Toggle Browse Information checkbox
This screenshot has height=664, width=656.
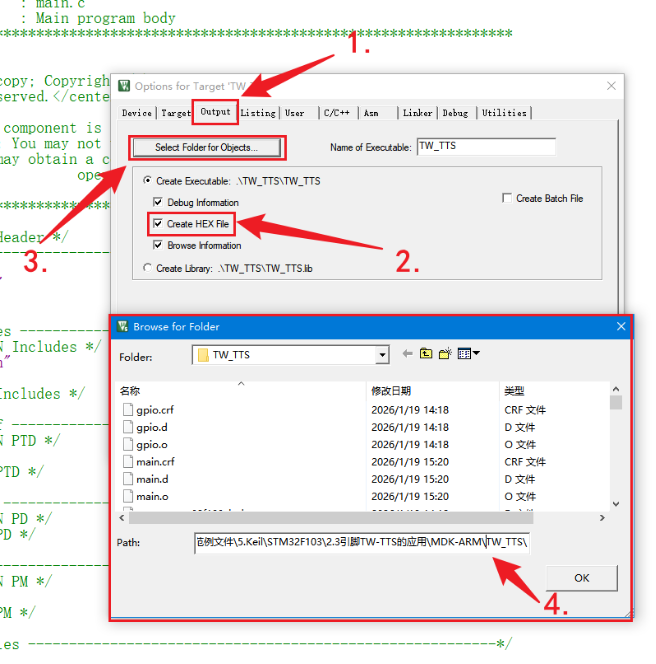pyautogui.click(x=158, y=245)
